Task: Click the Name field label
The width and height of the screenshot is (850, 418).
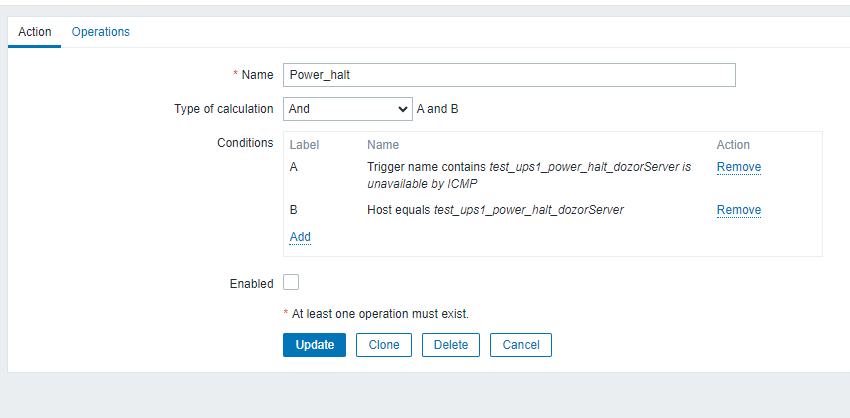Action: point(256,75)
